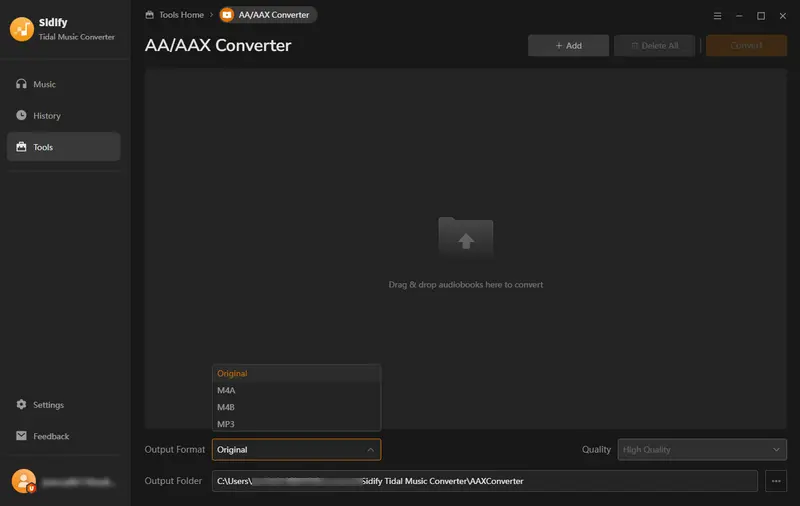Image resolution: width=800 pixels, height=506 pixels.
Task: Go back to Tools Home breadcrumb
Action: click(174, 15)
